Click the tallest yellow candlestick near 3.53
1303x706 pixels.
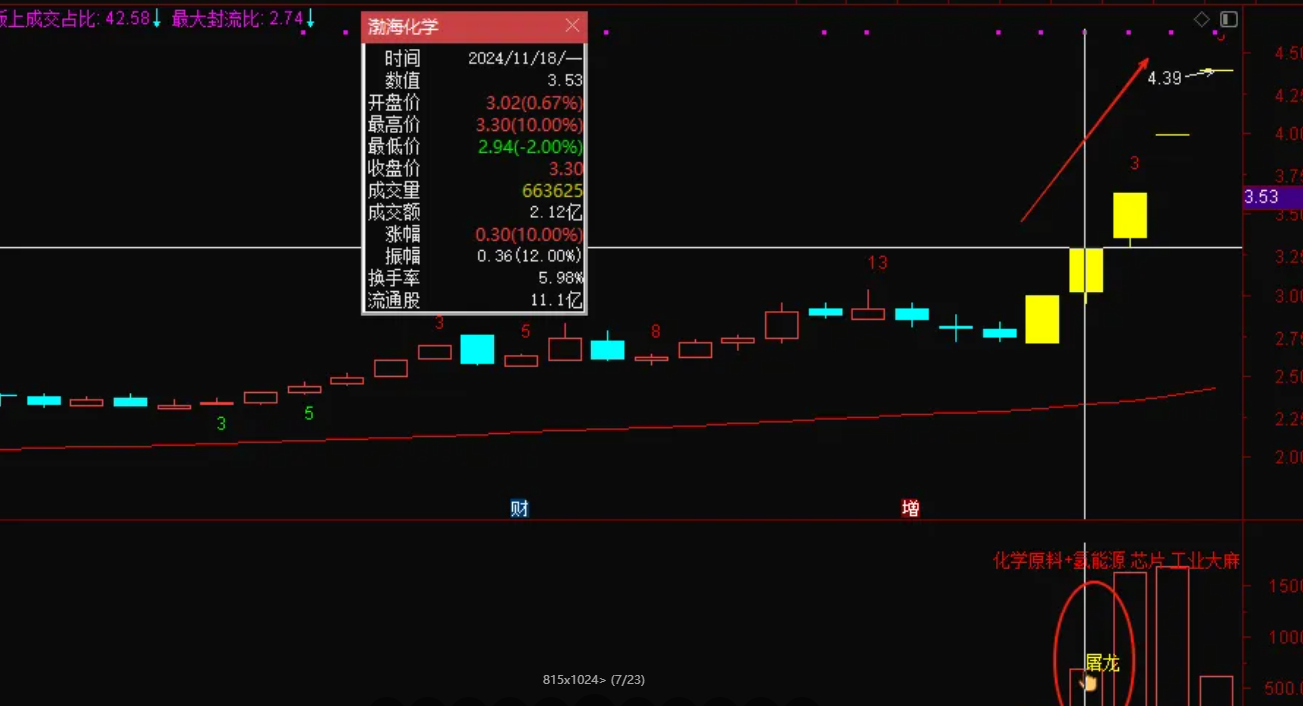(1130, 215)
